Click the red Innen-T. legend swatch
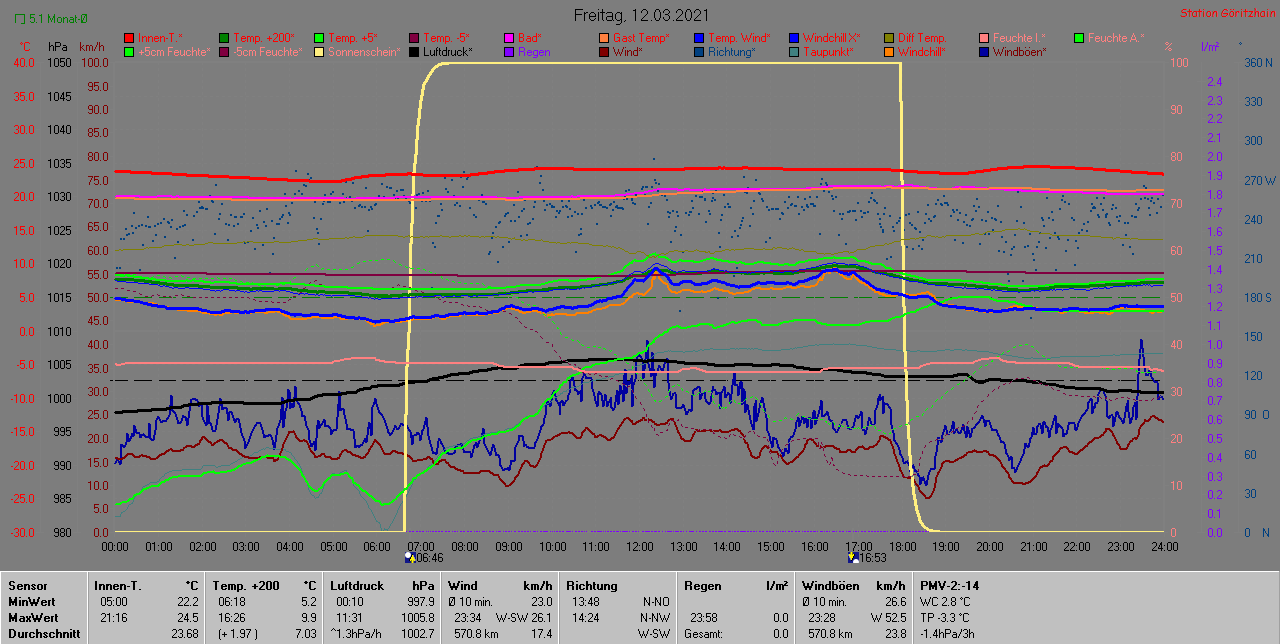This screenshot has width=1280, height=644. coord(129,37)
